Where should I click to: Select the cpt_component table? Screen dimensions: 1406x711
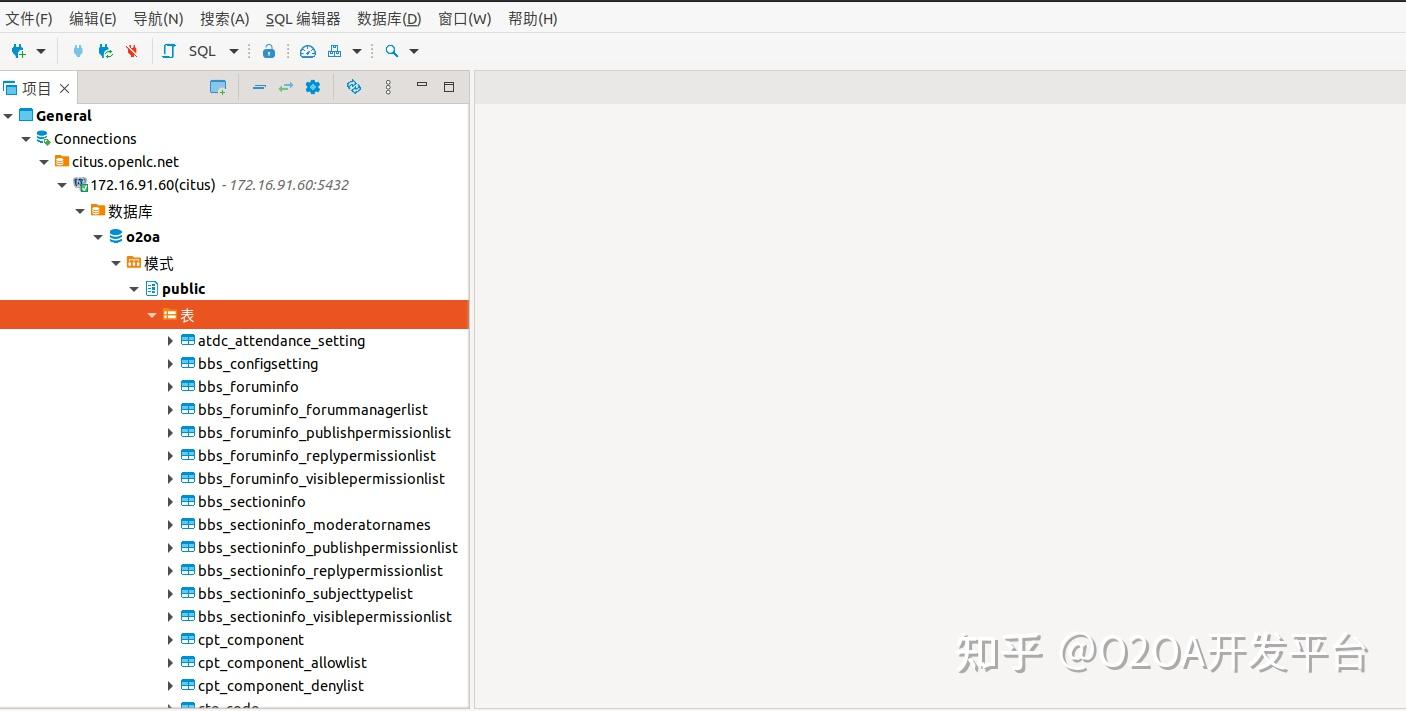click(250, 640)
